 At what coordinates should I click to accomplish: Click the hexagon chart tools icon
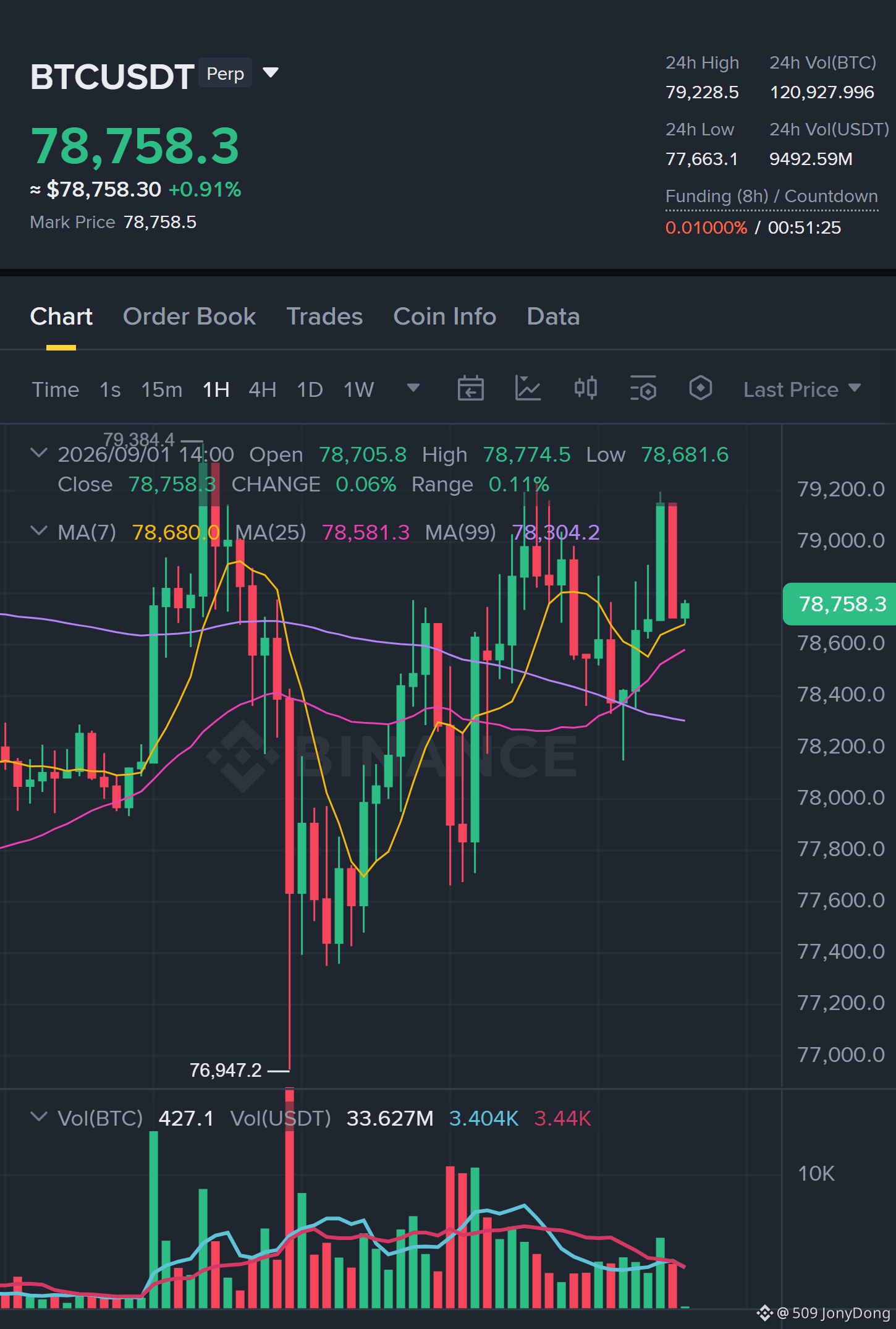[700, 389]
